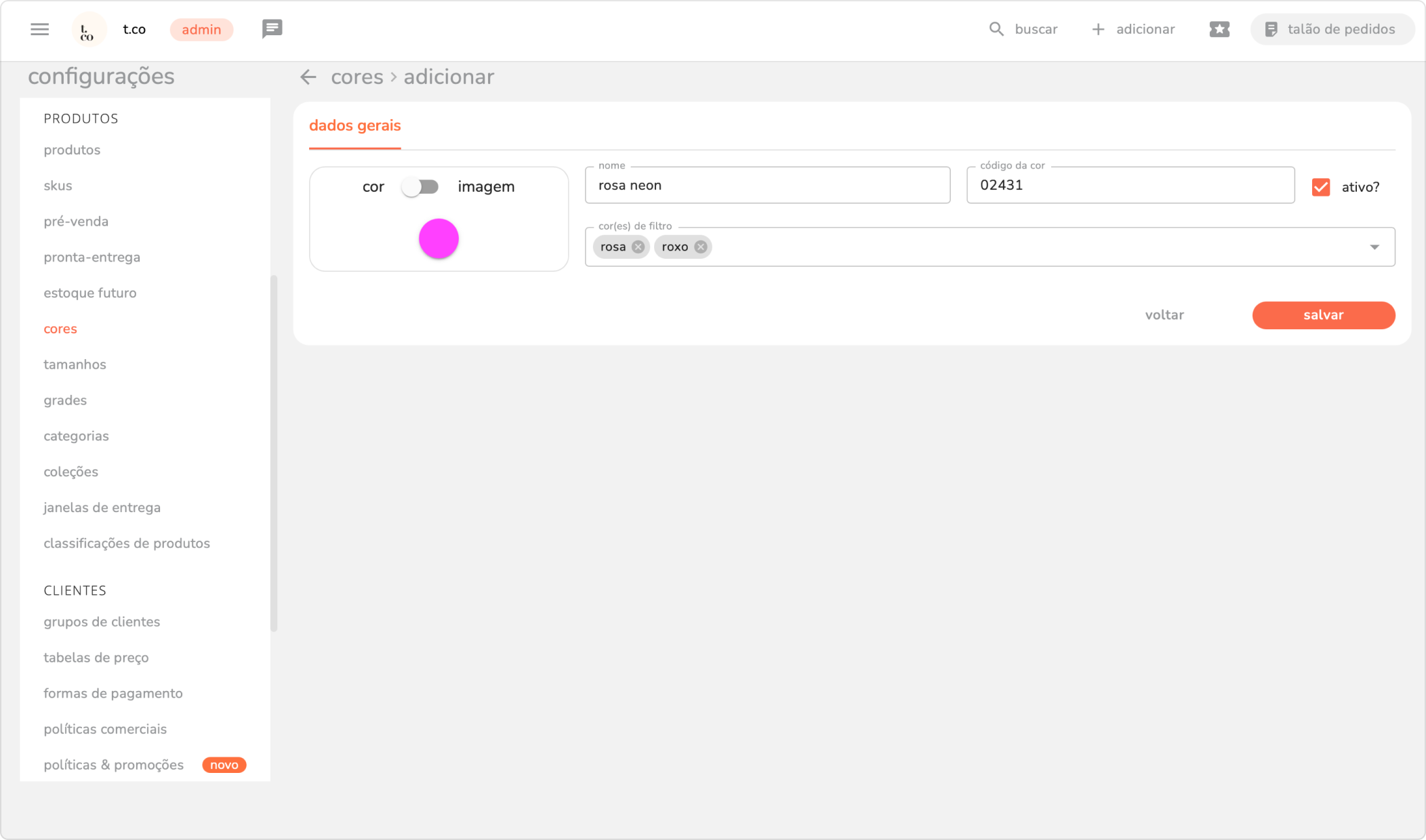Click the nome input field
The image size is (1426, 840).
[x=767, y=186]
